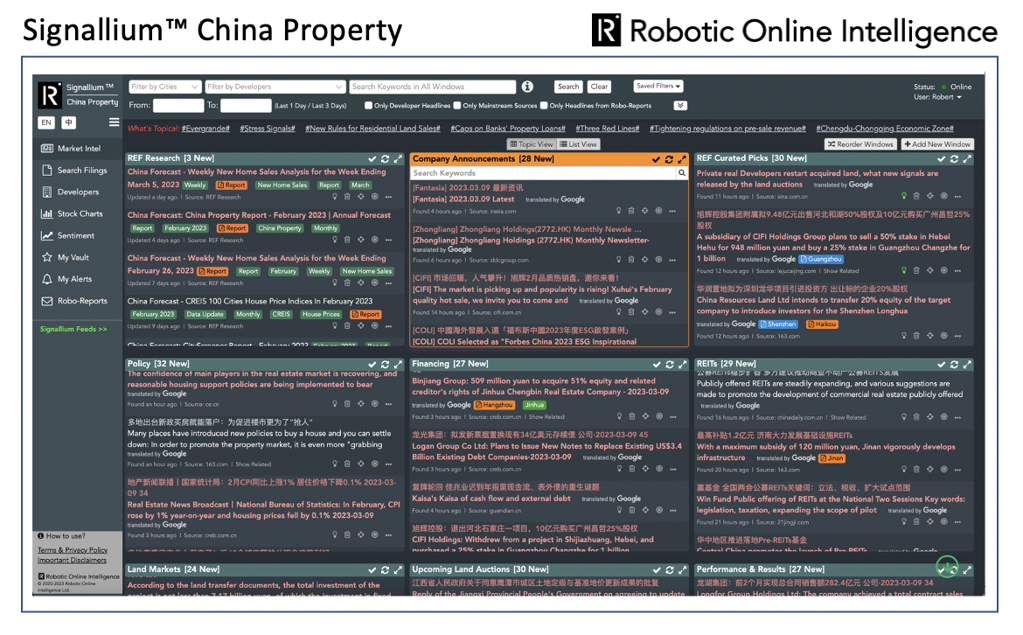Open Stock Charts from the sidebar
Image resolution: width=1023 pixels, height=635 pixels.
click(x=72, y=213)
